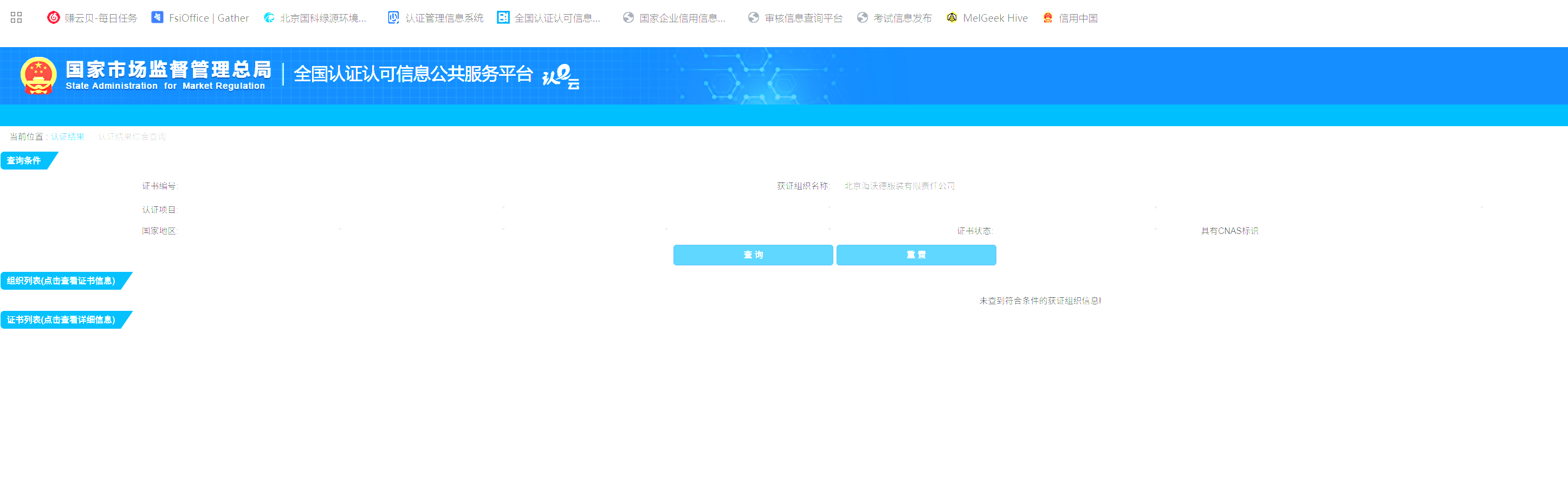1568x495 pixels.
Task: Click the 全国认证认可信息公共服务平台 title
Action: click(413, 74)
